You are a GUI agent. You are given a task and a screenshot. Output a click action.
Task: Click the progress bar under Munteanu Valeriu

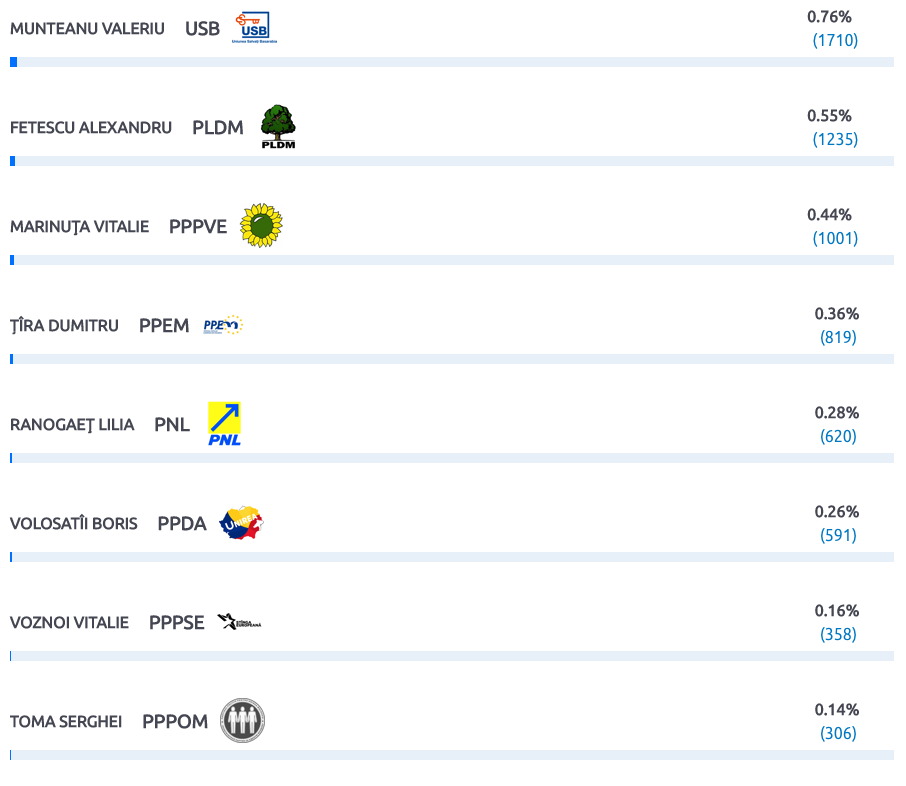[452, 62]
